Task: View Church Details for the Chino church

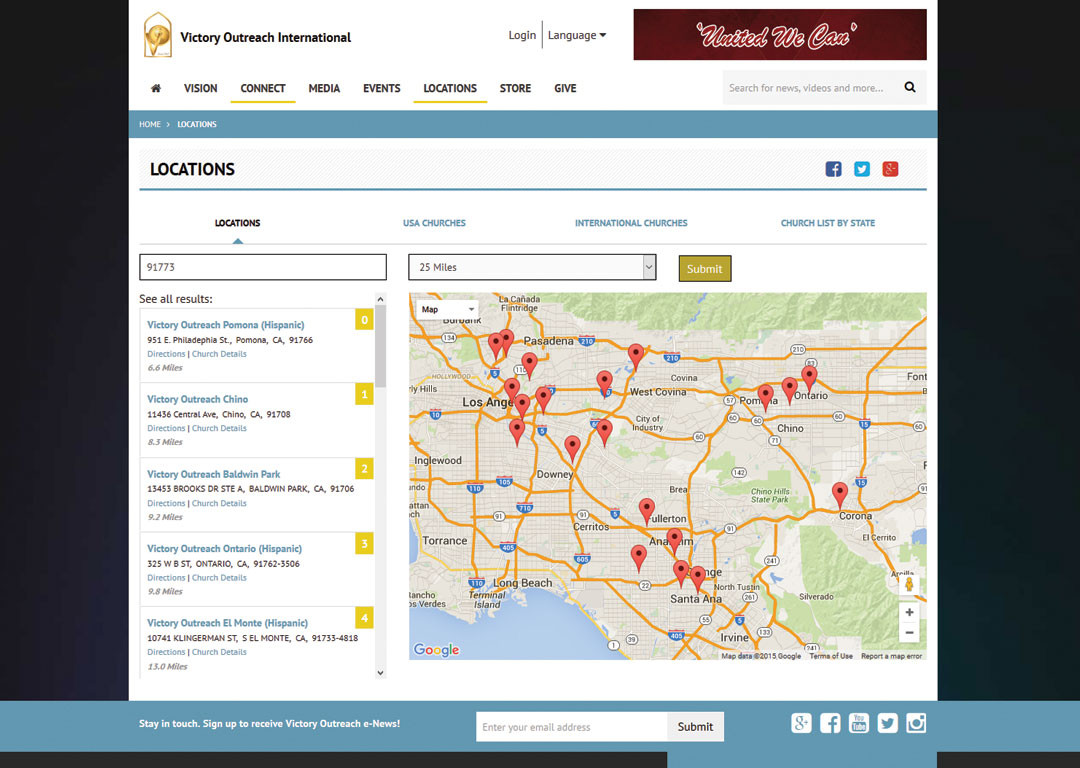Action: [219, 428]
